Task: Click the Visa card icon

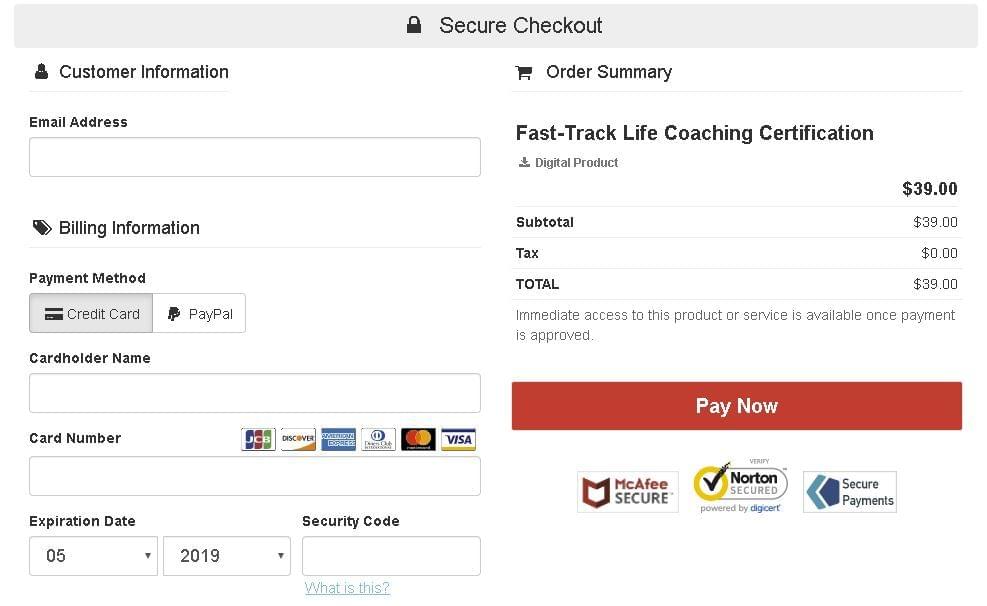Action: 458,439
